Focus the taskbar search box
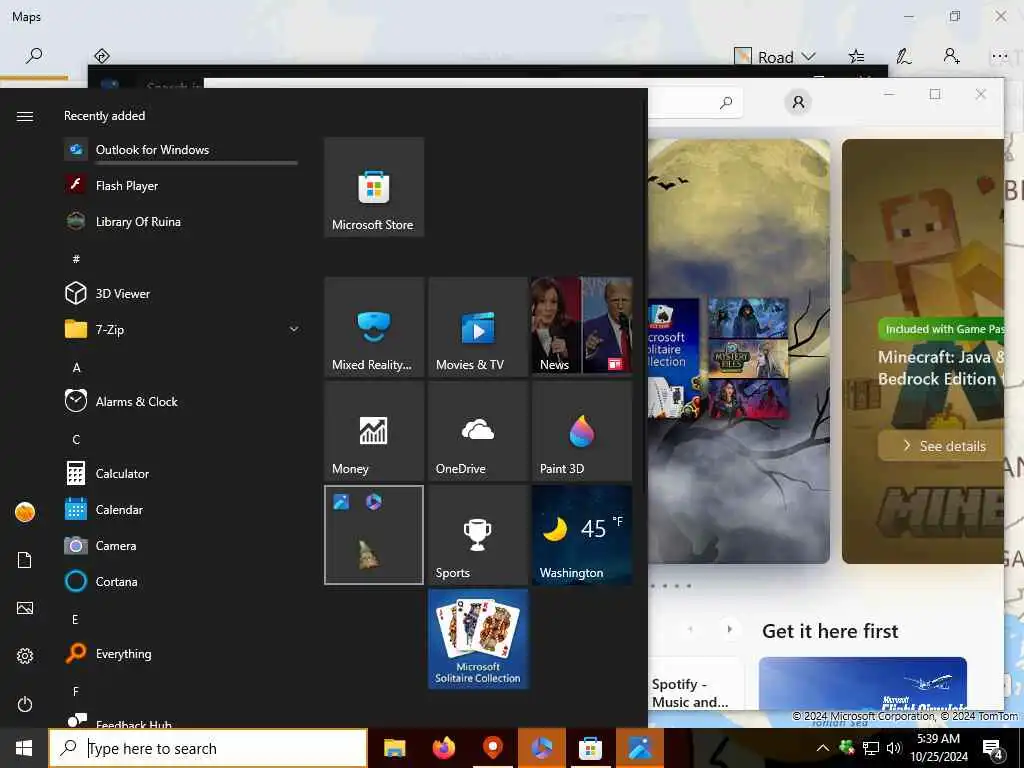Image resolution: width=1024 pixels, height=768 pixels. click(208, 748)
